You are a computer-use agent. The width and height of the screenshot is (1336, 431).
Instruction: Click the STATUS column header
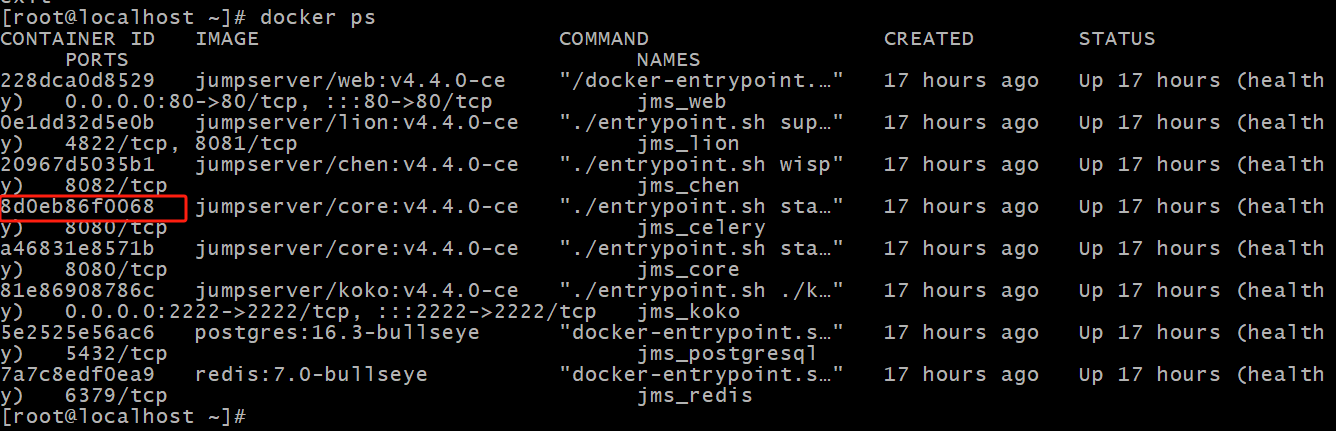click(x=1116, y=39)
